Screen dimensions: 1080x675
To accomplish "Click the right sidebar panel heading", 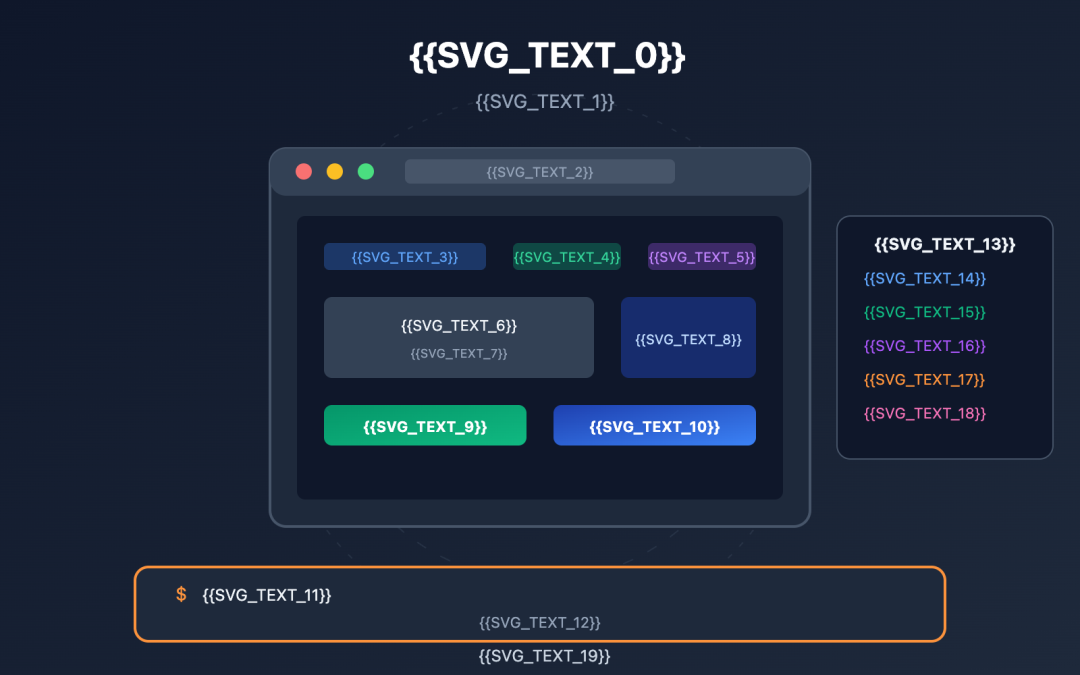I will pos(945,243).
